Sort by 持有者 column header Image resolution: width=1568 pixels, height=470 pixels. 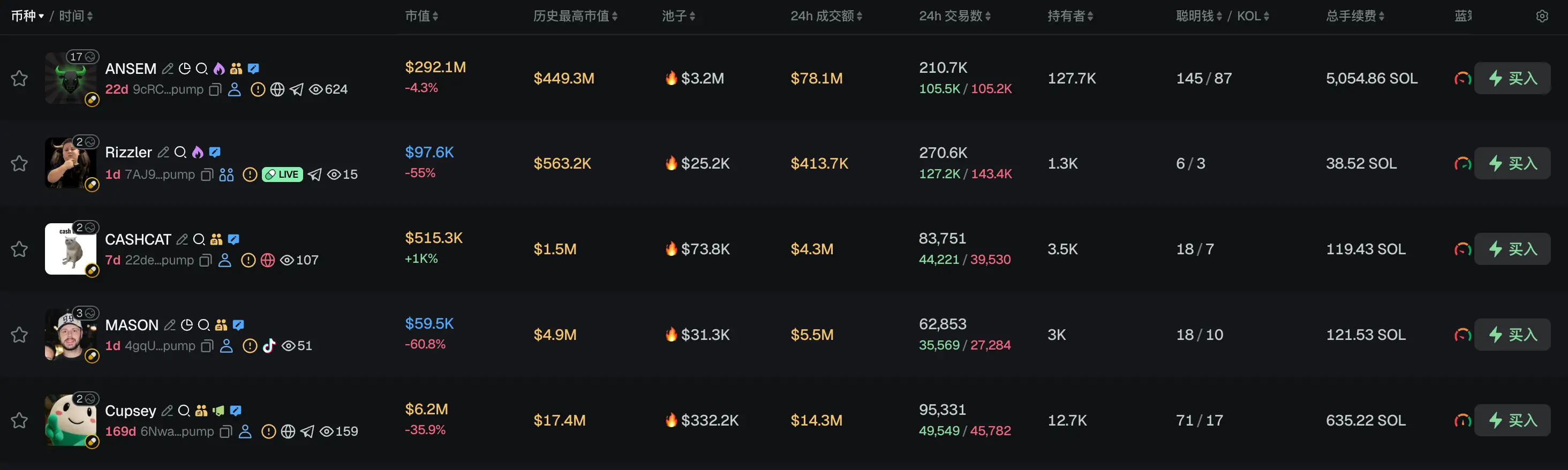tap(1070, 16)
